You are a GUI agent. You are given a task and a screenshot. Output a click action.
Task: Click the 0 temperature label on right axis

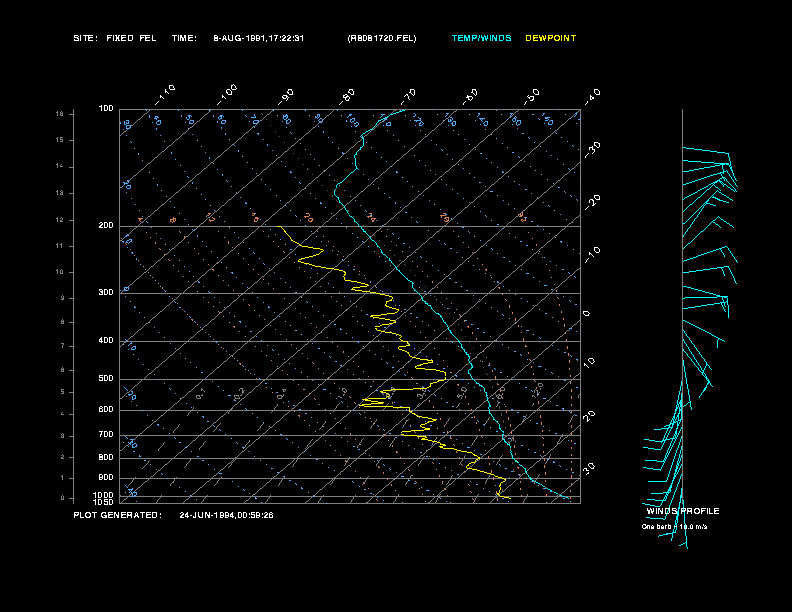[587, 313]
